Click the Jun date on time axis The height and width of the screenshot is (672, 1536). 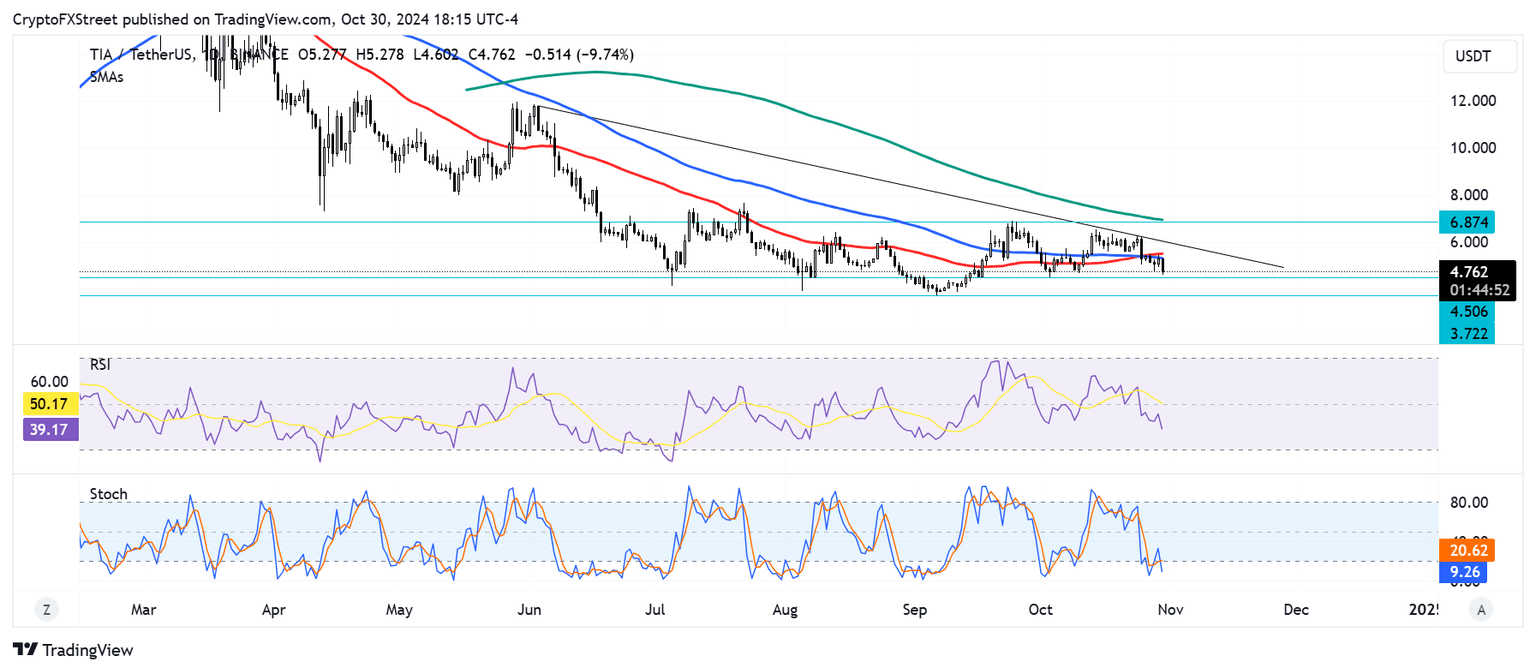click(530, 609)
